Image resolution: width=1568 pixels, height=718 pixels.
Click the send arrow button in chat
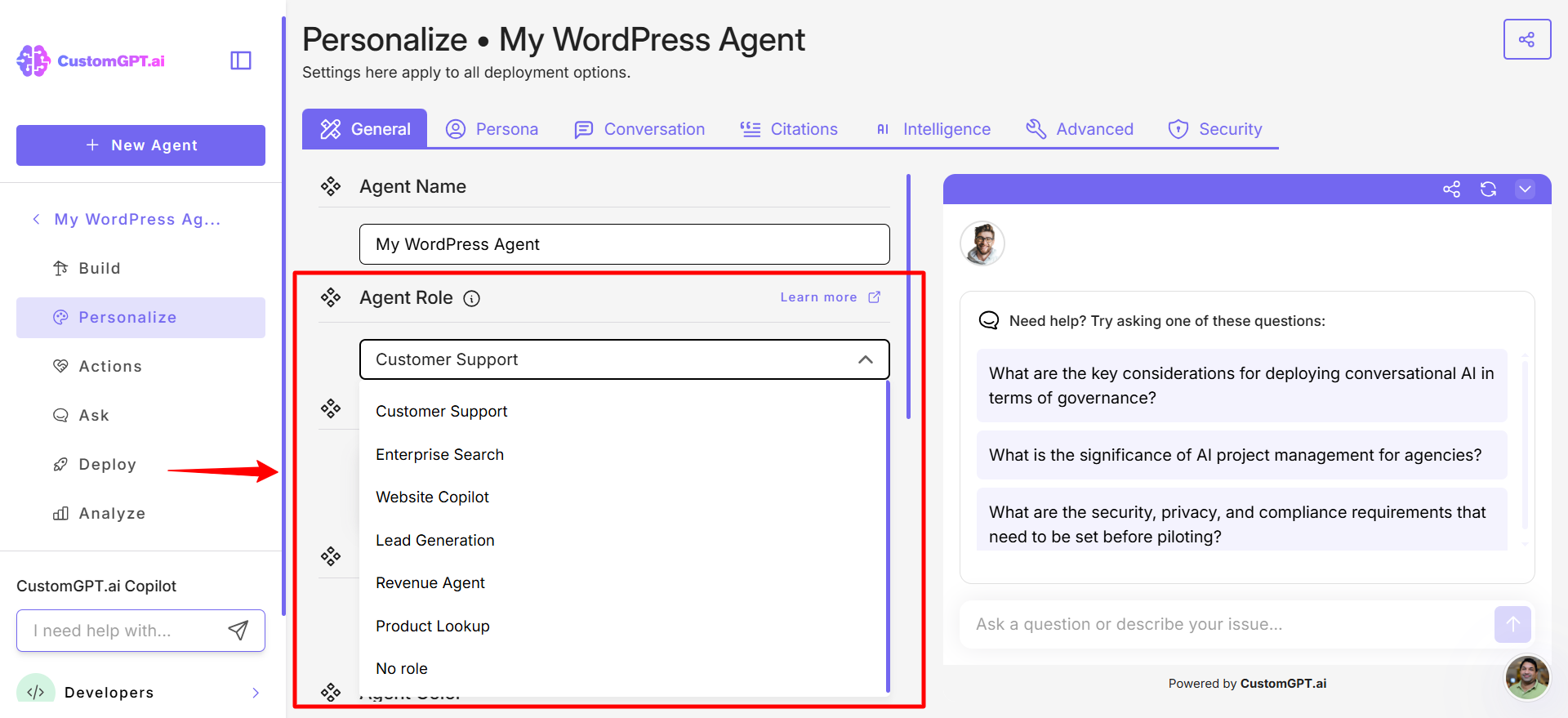pyautogui.click(x=1512, y=625)
